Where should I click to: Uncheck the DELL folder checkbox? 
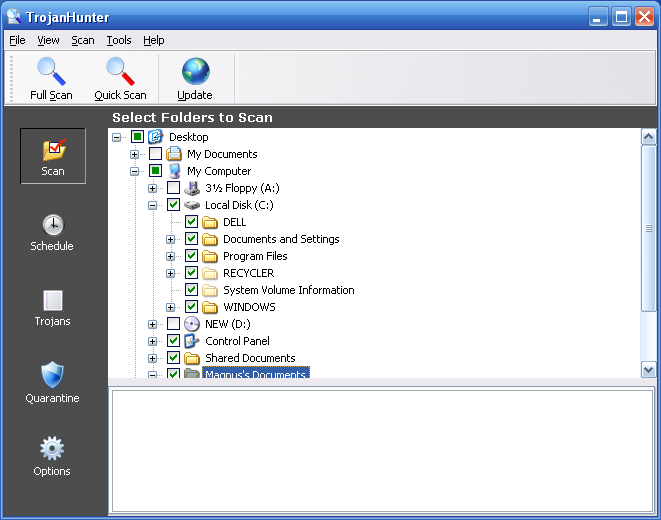coord(191,222)
